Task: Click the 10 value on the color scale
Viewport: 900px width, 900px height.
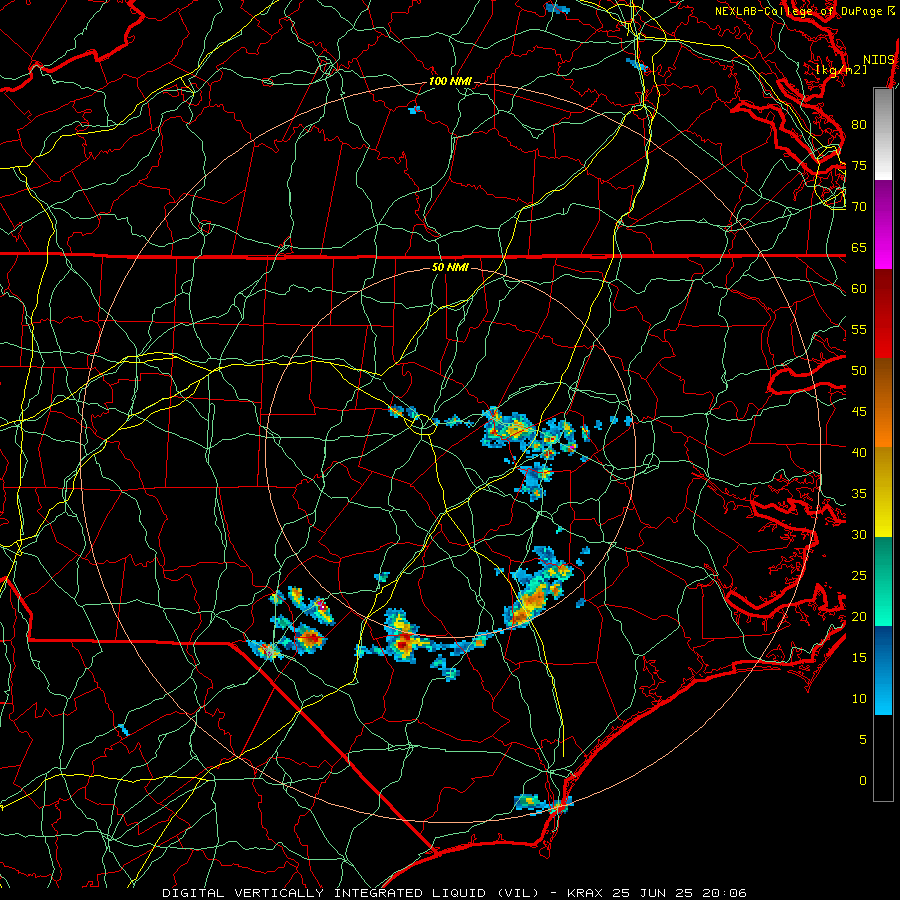Action: pyautogui.click(x=859, y=699)
